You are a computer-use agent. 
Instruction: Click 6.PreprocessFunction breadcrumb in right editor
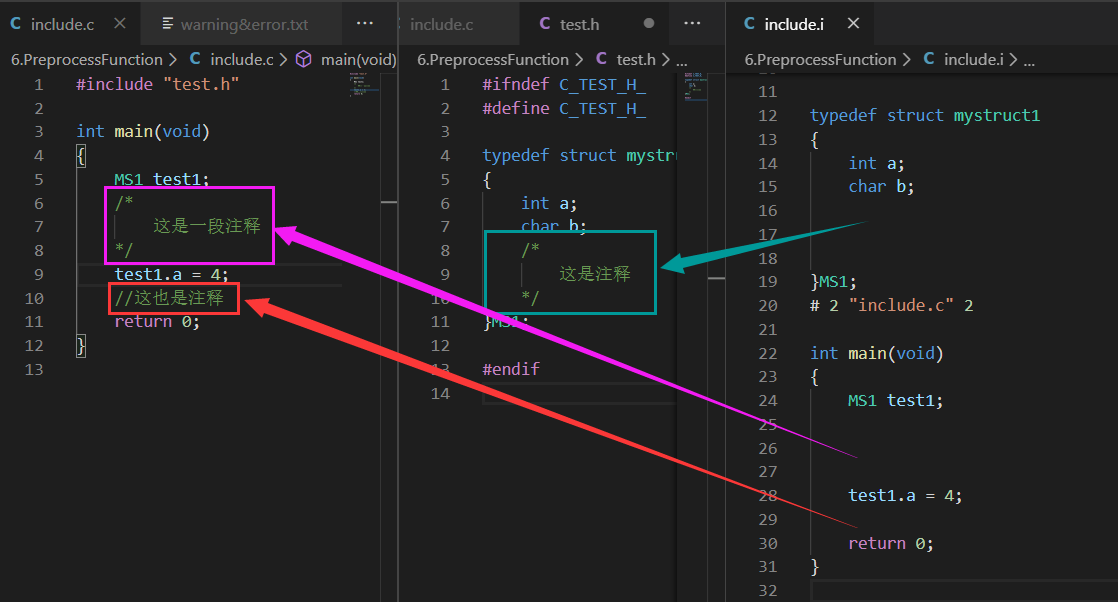click(820, 60)
